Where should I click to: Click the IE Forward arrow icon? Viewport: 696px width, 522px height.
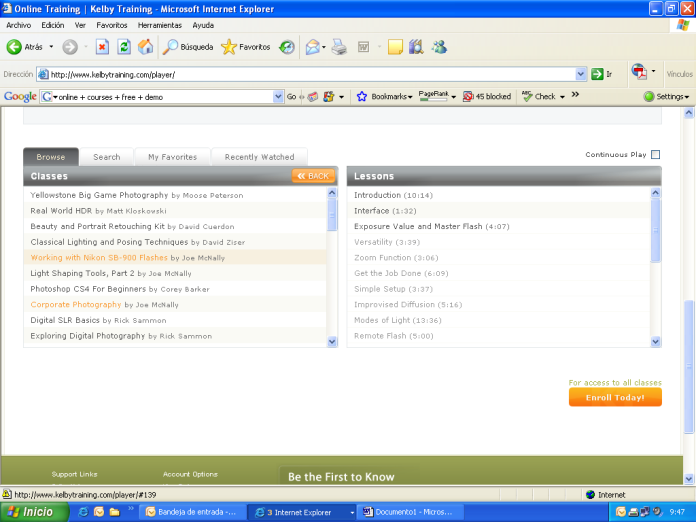[70, 47]
